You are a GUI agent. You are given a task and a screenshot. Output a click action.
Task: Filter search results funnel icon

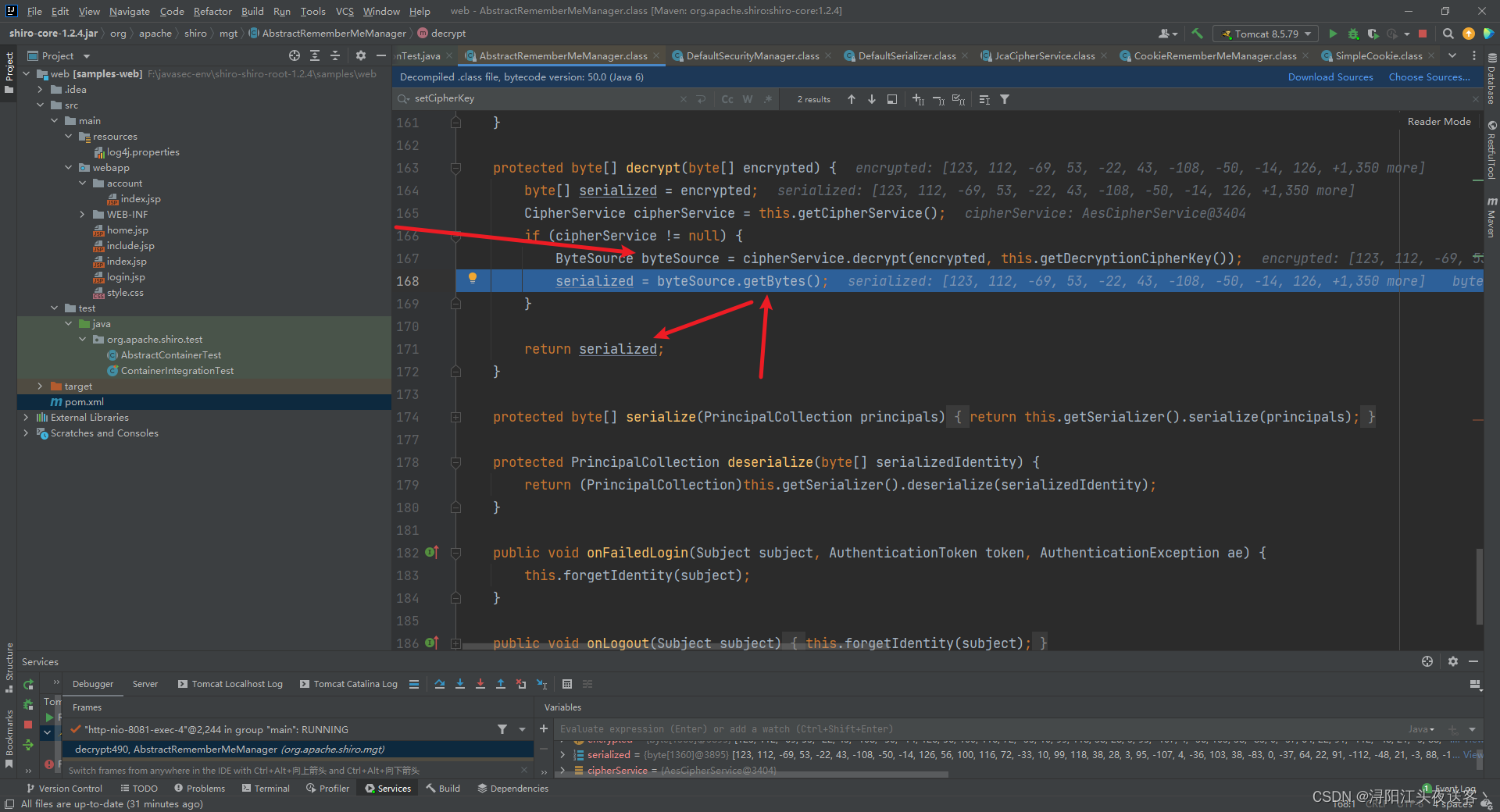1005,99
